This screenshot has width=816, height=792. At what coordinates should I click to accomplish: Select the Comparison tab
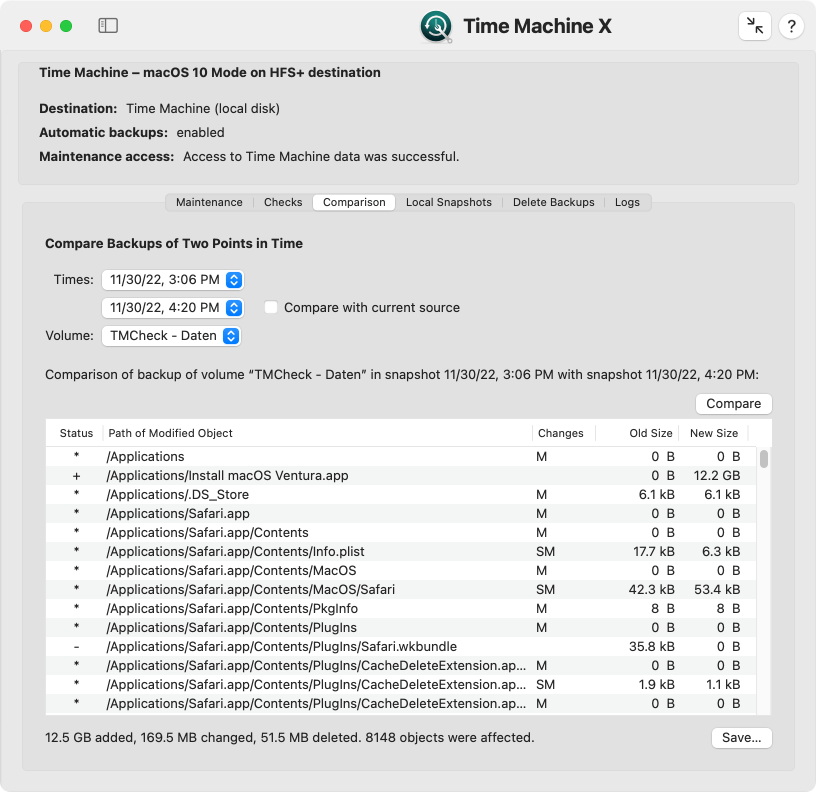[354, 202]
